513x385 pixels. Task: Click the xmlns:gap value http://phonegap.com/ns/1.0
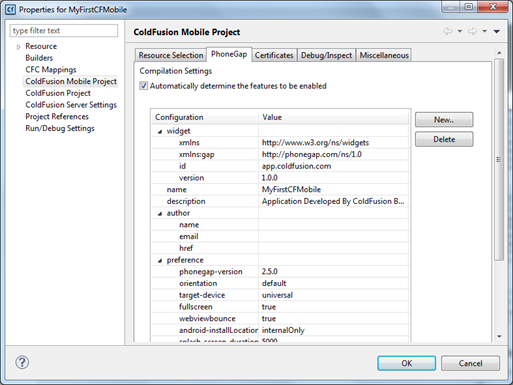click(x=312, y=154)
